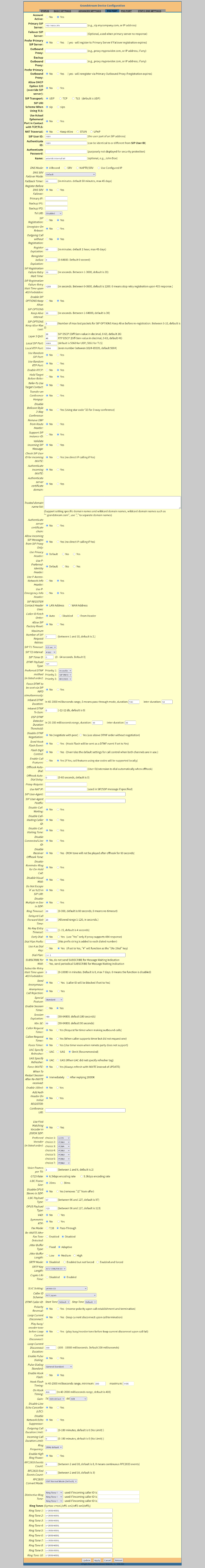Go to the ADVANCED SETTINGS tab
The height and width of the screenshot is (1568, 205).
tap(90, 11)
